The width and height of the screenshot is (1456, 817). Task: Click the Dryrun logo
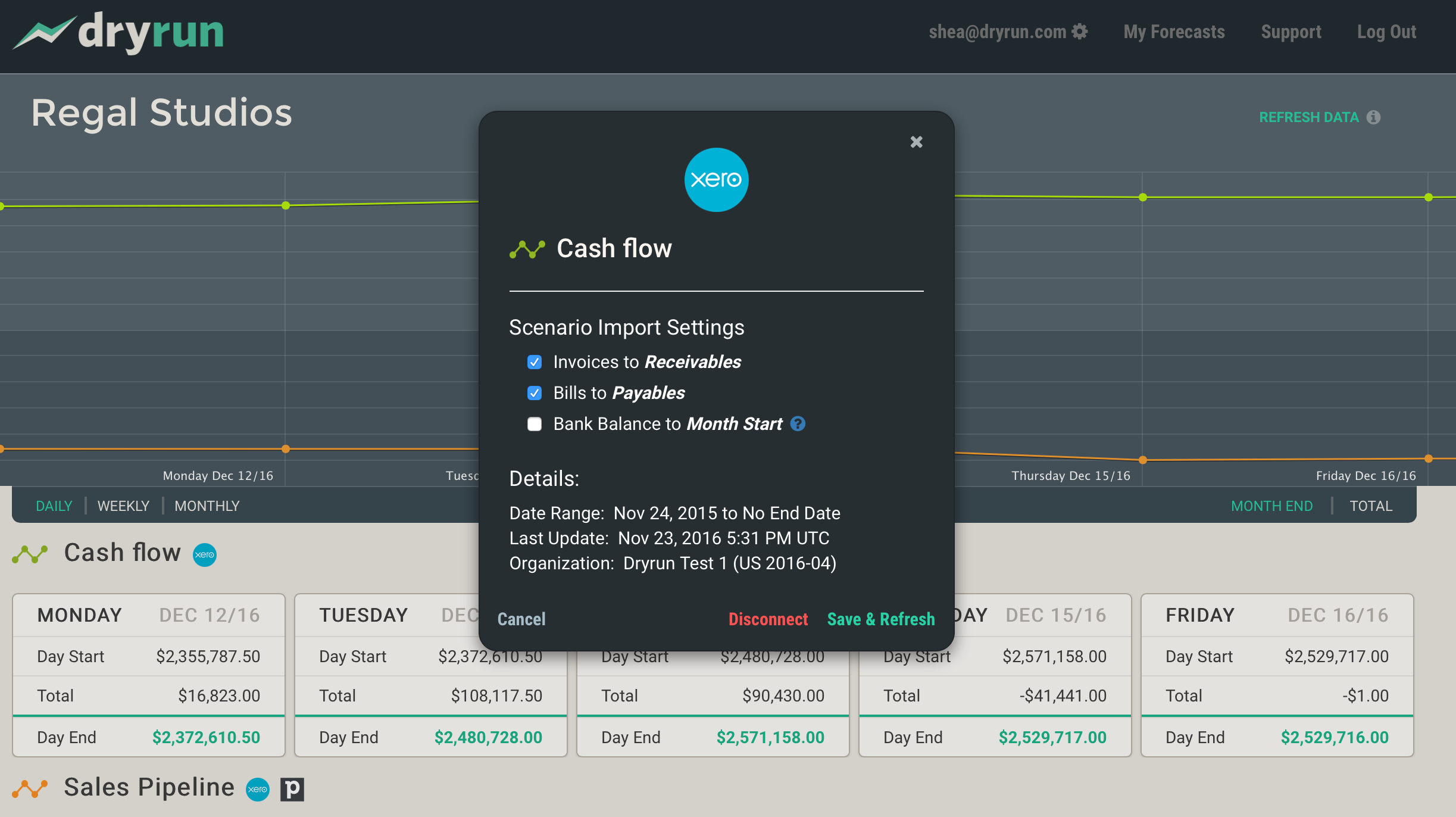(119, 33)
